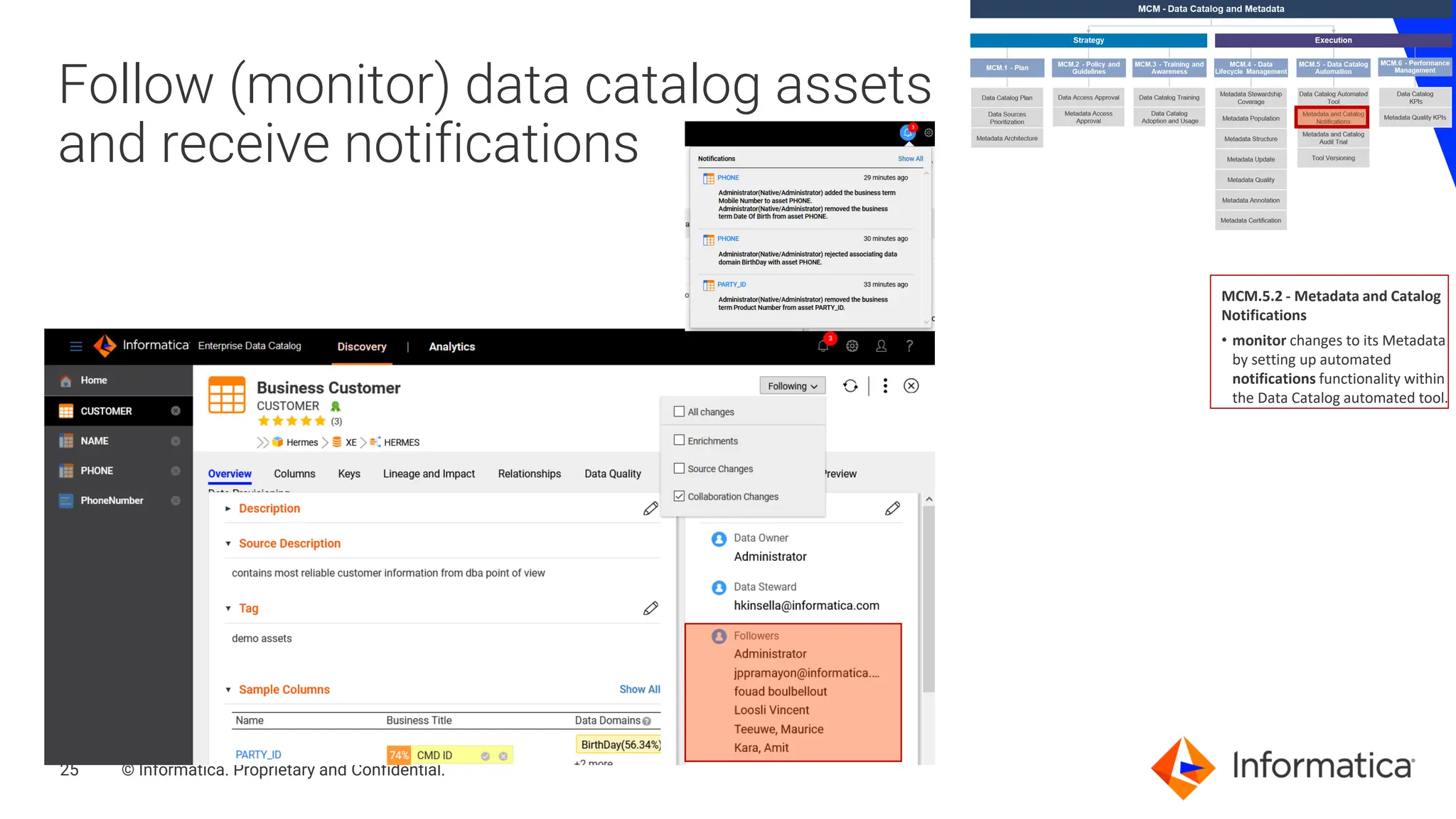Open the Relationships tab

click(530, 474)
